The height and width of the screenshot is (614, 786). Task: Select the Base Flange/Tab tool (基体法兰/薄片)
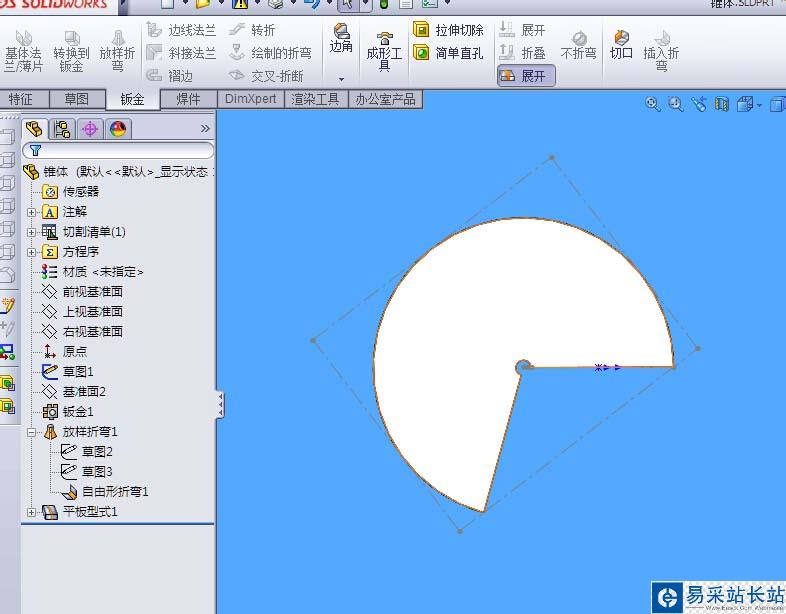[x=23, y=51]
